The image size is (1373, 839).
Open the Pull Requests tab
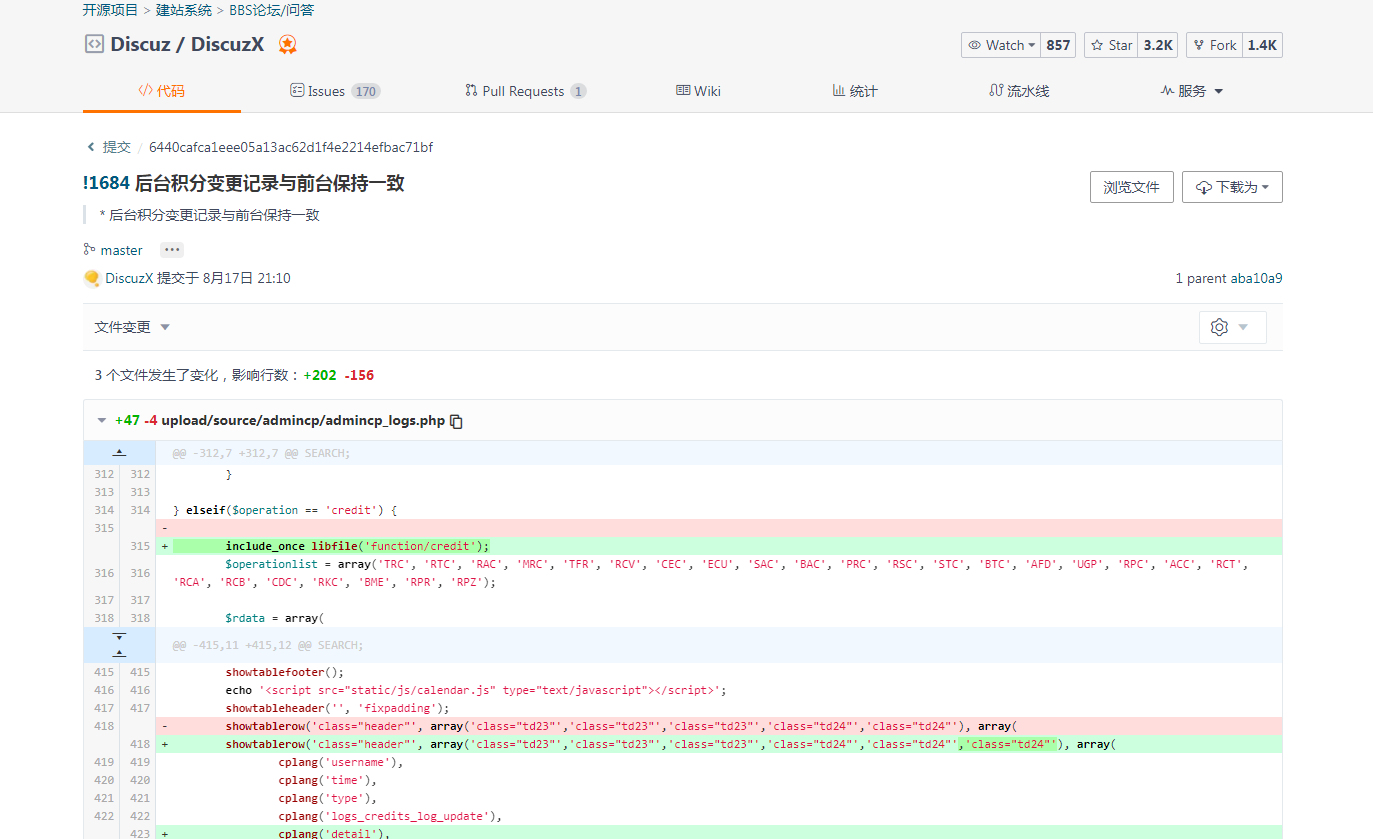pos(525,91)
